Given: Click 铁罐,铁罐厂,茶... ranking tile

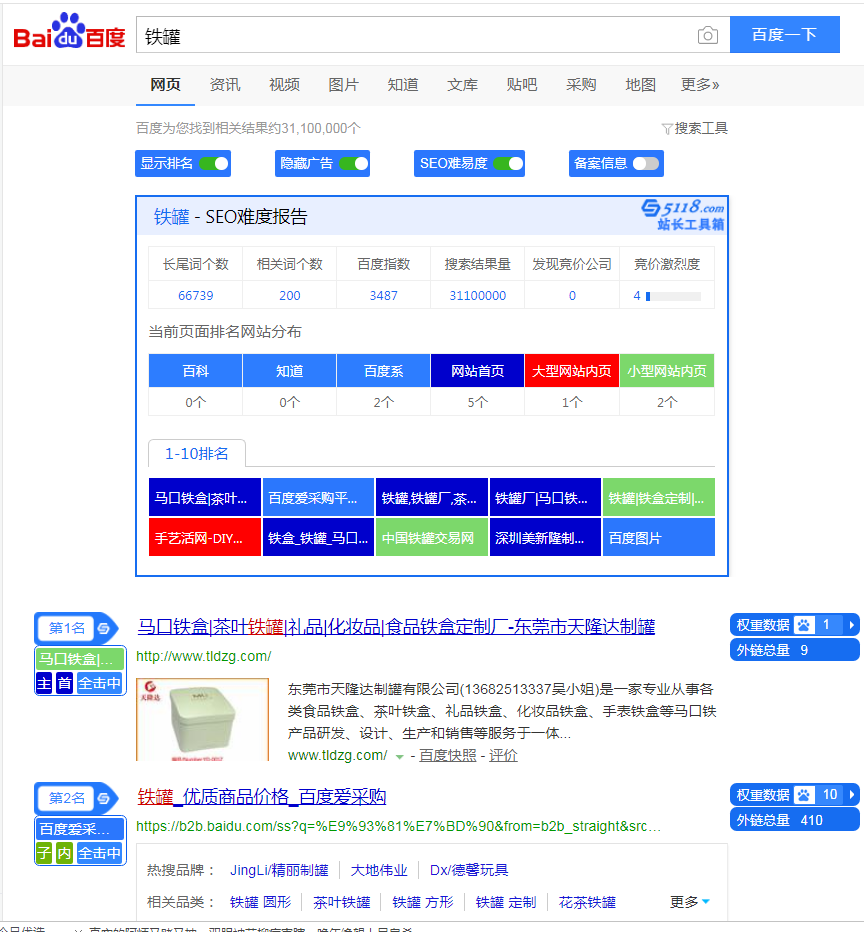Looking at the screenshot, I should click(x=431, y=498).
